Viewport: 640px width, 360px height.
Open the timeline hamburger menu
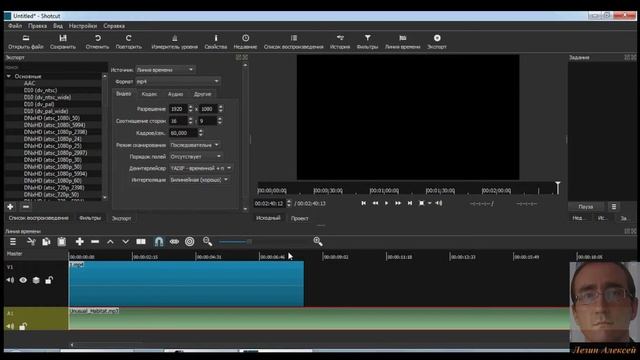(x=13, y=242)
